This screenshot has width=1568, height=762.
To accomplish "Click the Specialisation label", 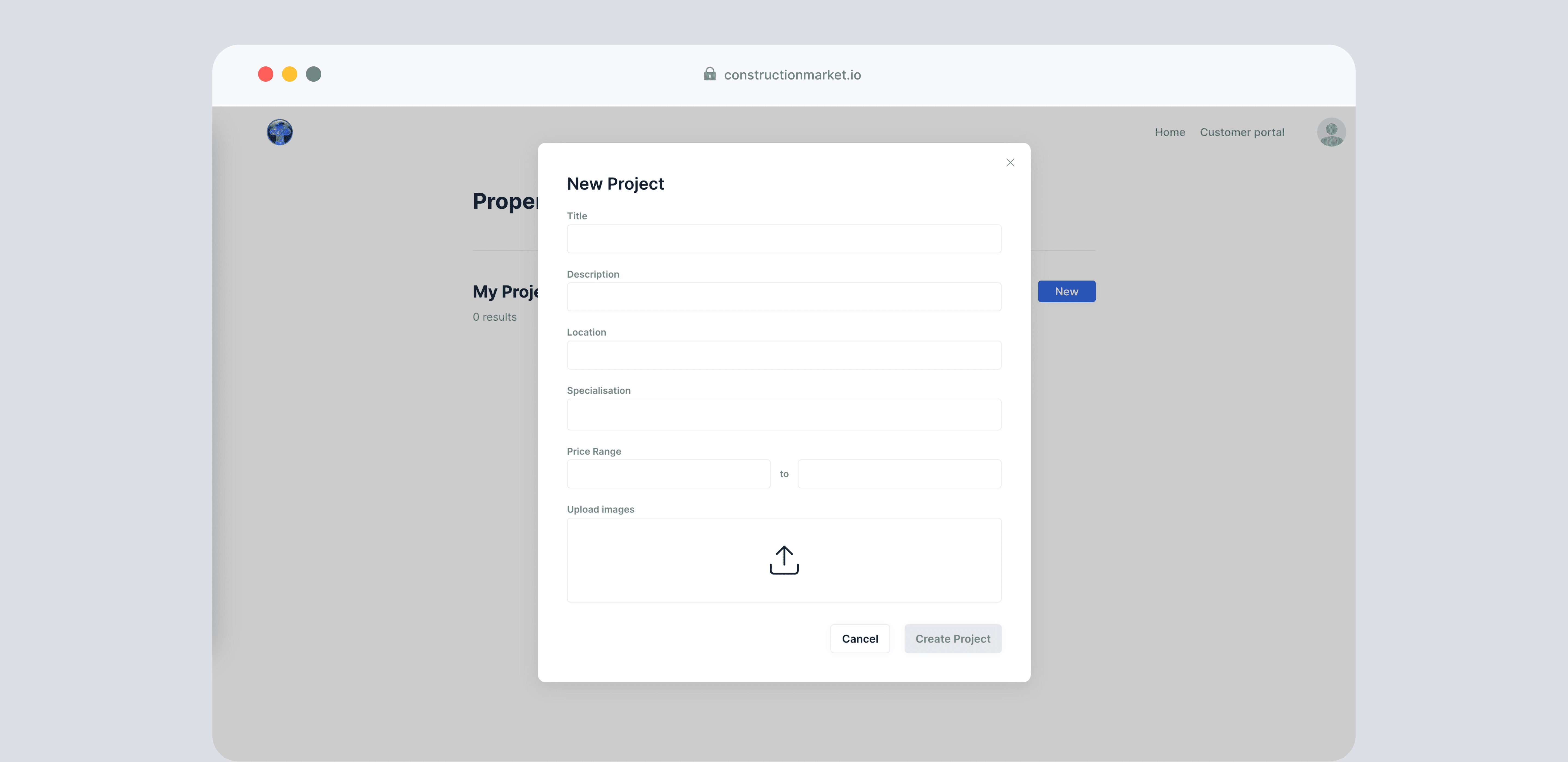I will click(x=598, y=391).
